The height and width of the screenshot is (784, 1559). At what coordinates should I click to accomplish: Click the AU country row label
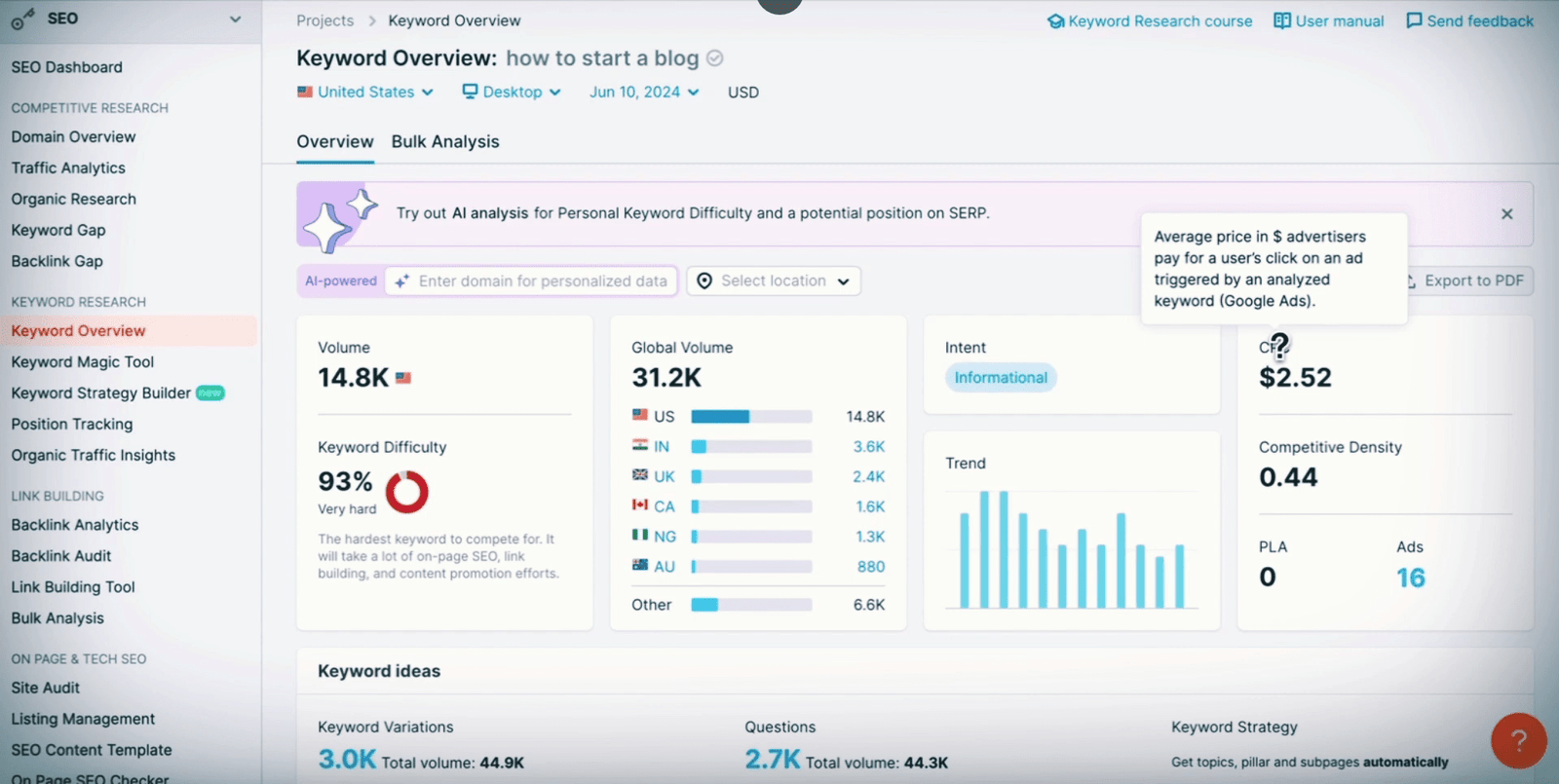(x=665, y=568)
